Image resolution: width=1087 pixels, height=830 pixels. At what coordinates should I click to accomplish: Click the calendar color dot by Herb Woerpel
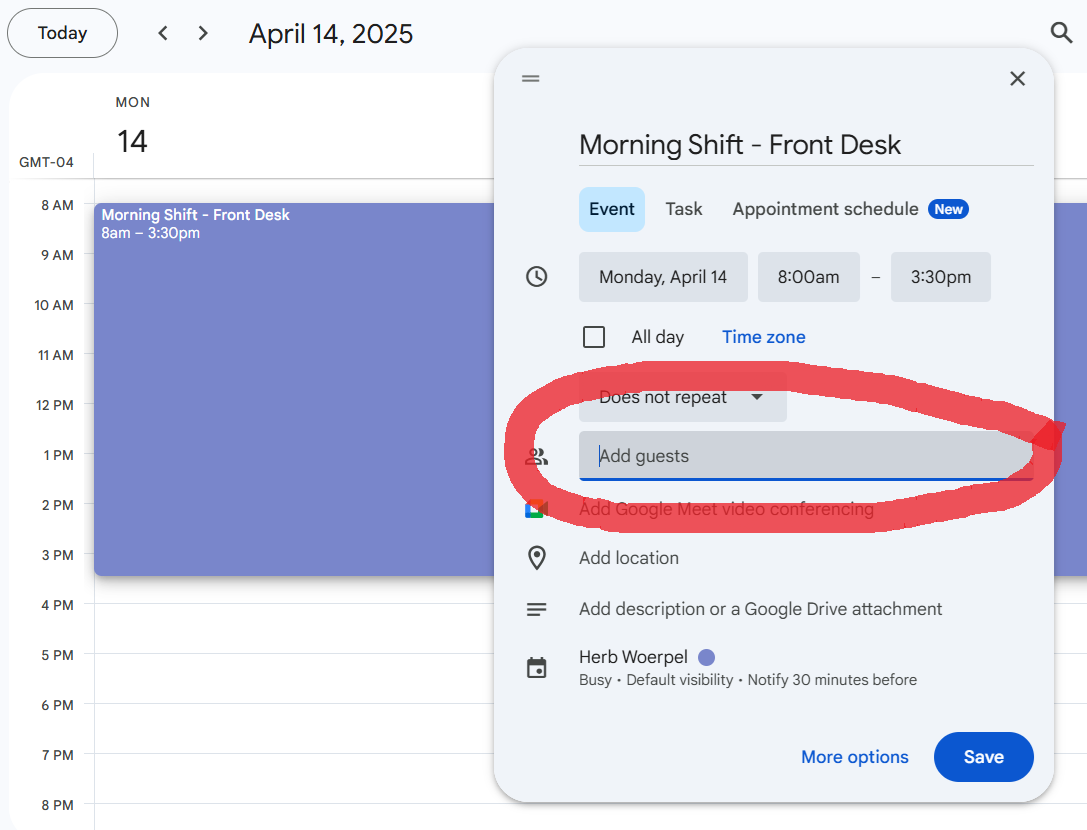tap(706, 657)
